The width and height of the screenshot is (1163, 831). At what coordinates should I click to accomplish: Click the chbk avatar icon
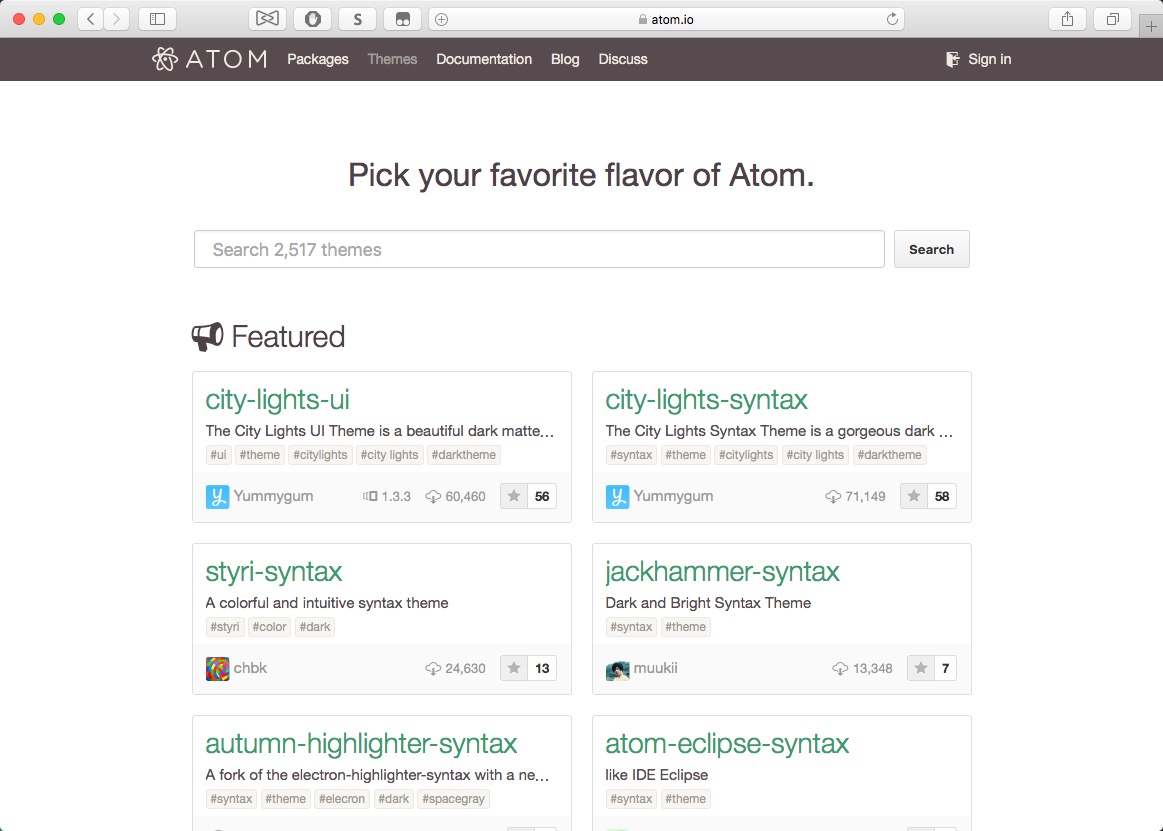[x=217, y=668]
